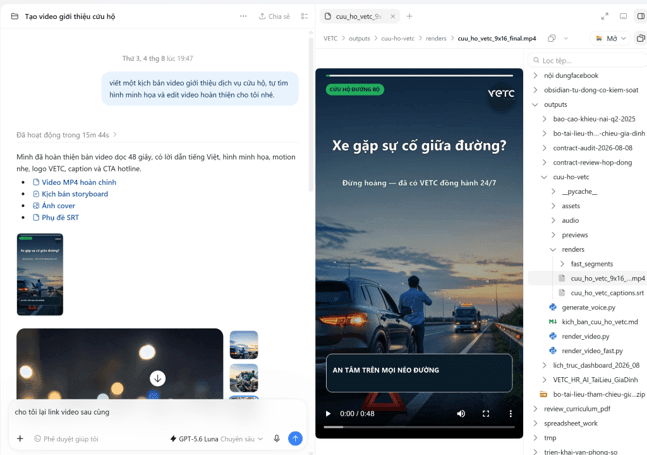Expand VETC_HR_AI_TaiLieu_GiaDinh folder

tap(544, 380)
